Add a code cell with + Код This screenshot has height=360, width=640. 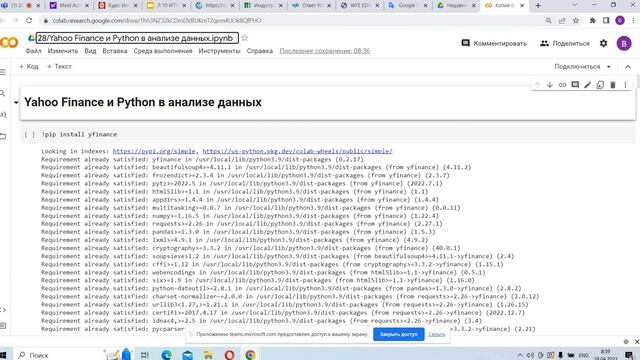(29, 67)
